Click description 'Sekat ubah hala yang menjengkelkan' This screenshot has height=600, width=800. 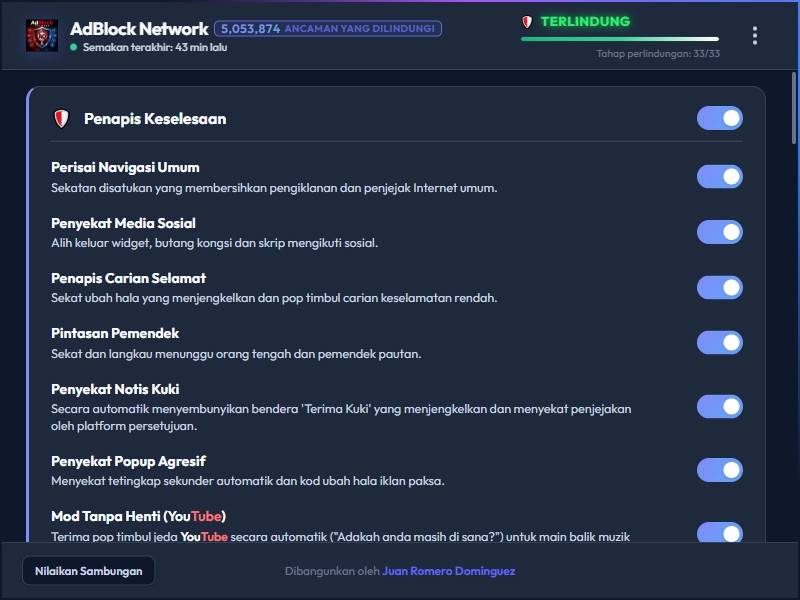[x=274, y=298]
